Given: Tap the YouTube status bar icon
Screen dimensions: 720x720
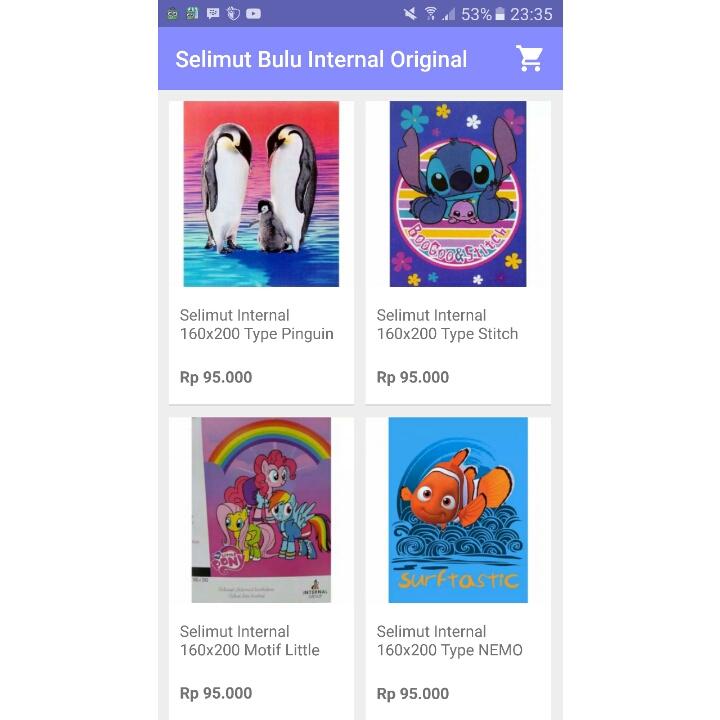Looking at the screenshot, I should tap(253, 14).
